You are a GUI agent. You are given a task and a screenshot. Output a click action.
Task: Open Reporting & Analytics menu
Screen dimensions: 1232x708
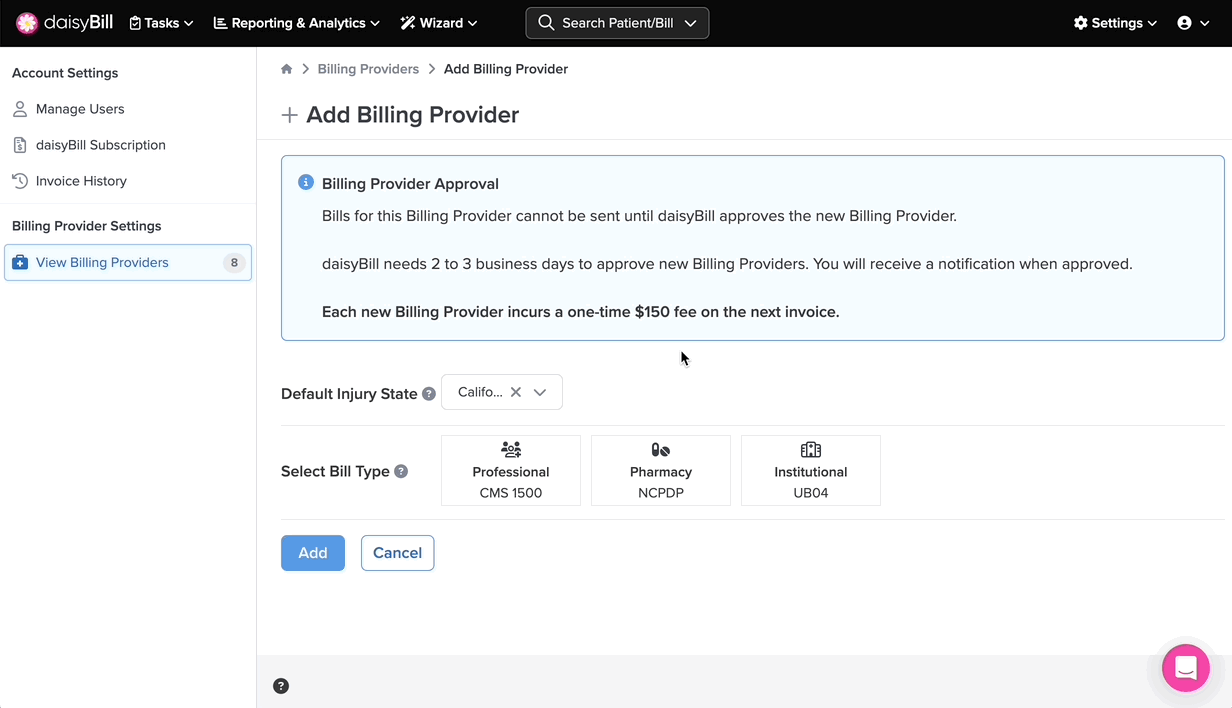point(297,23)
